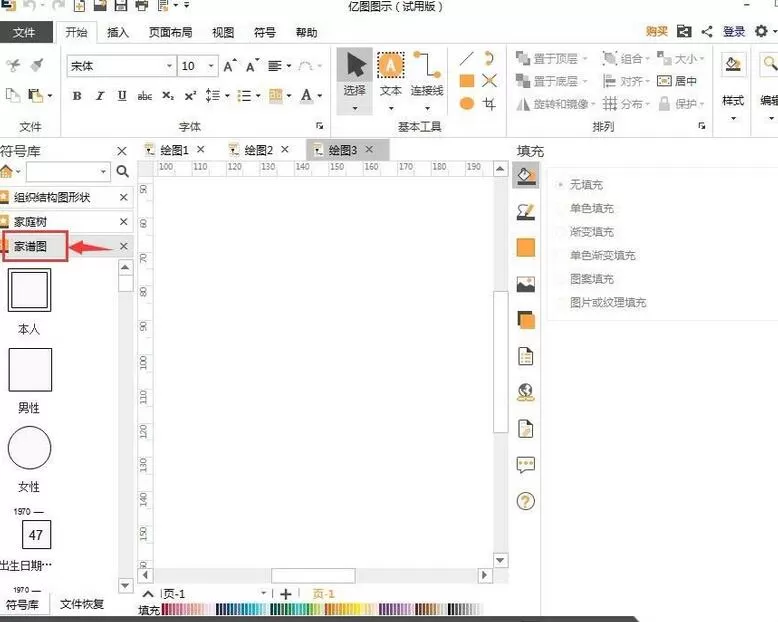This screenshot has width=778, height=622.
Task: Select the 女性 circle shape thumbnail
Action: (29, 447)
